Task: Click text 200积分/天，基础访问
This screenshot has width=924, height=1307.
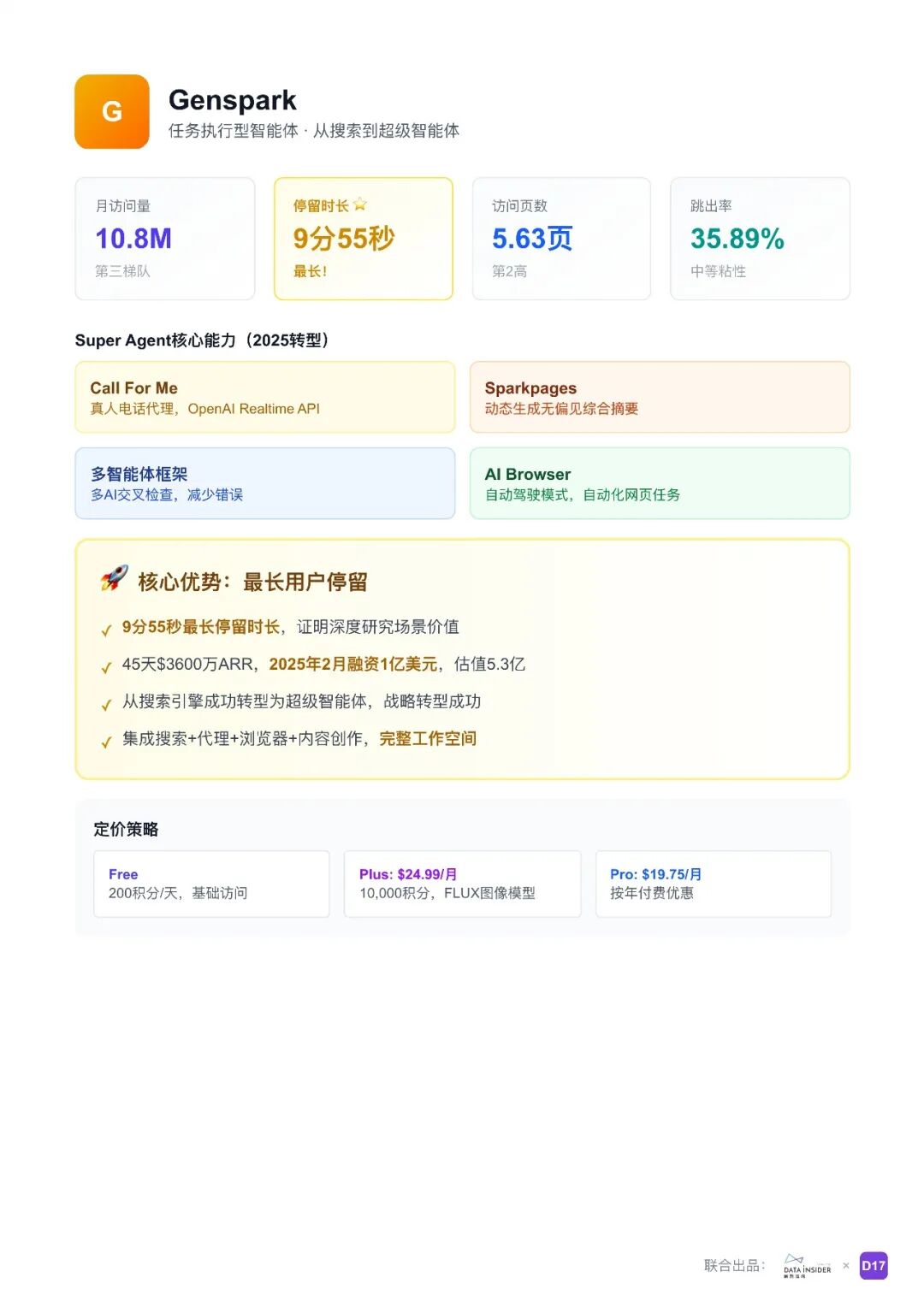Action: 178,893
